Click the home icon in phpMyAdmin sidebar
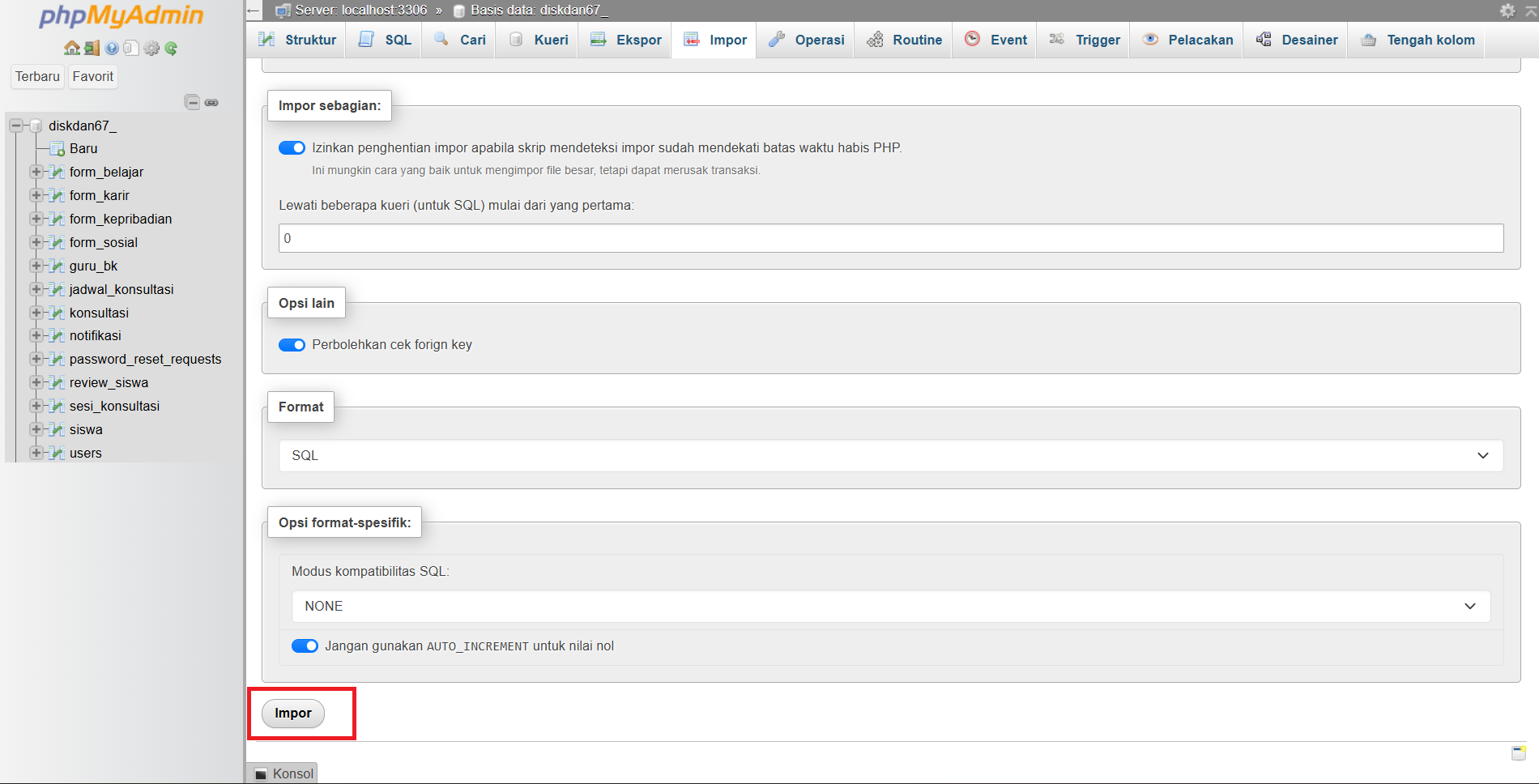 click(71, 49)
